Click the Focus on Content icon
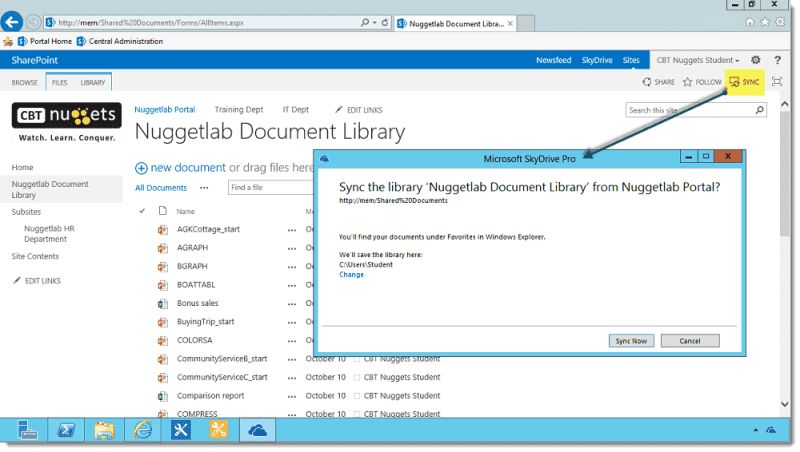 (x=777, y=82)
